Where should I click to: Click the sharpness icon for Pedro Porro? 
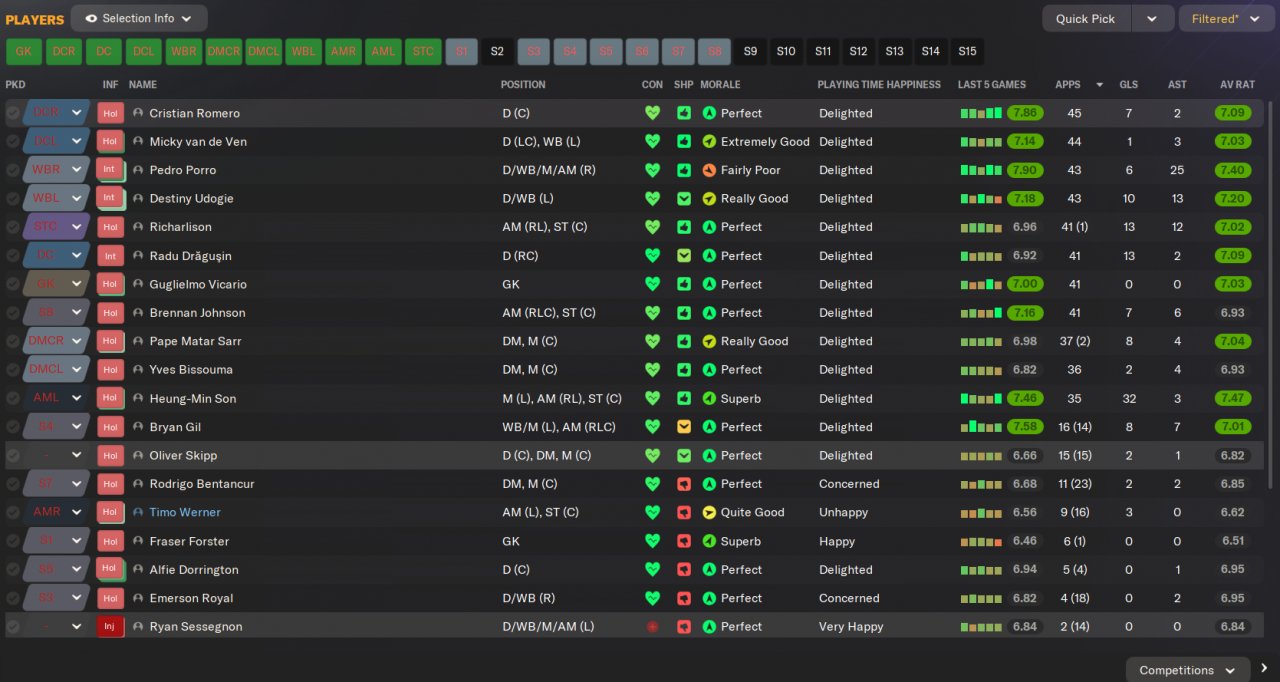(x=684, y=170)
